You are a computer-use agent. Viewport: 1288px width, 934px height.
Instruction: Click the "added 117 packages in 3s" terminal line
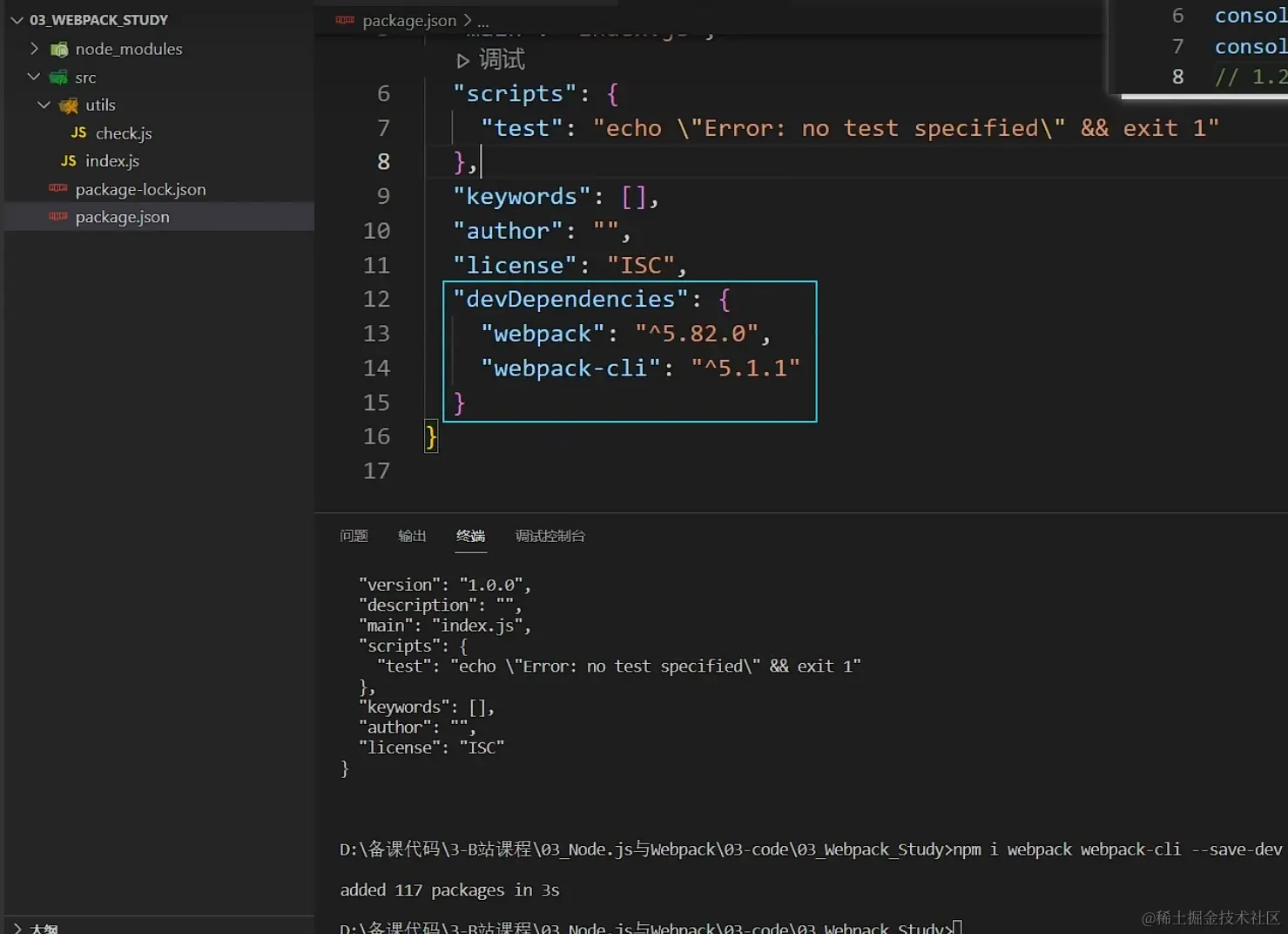click(x=449, y=890)
